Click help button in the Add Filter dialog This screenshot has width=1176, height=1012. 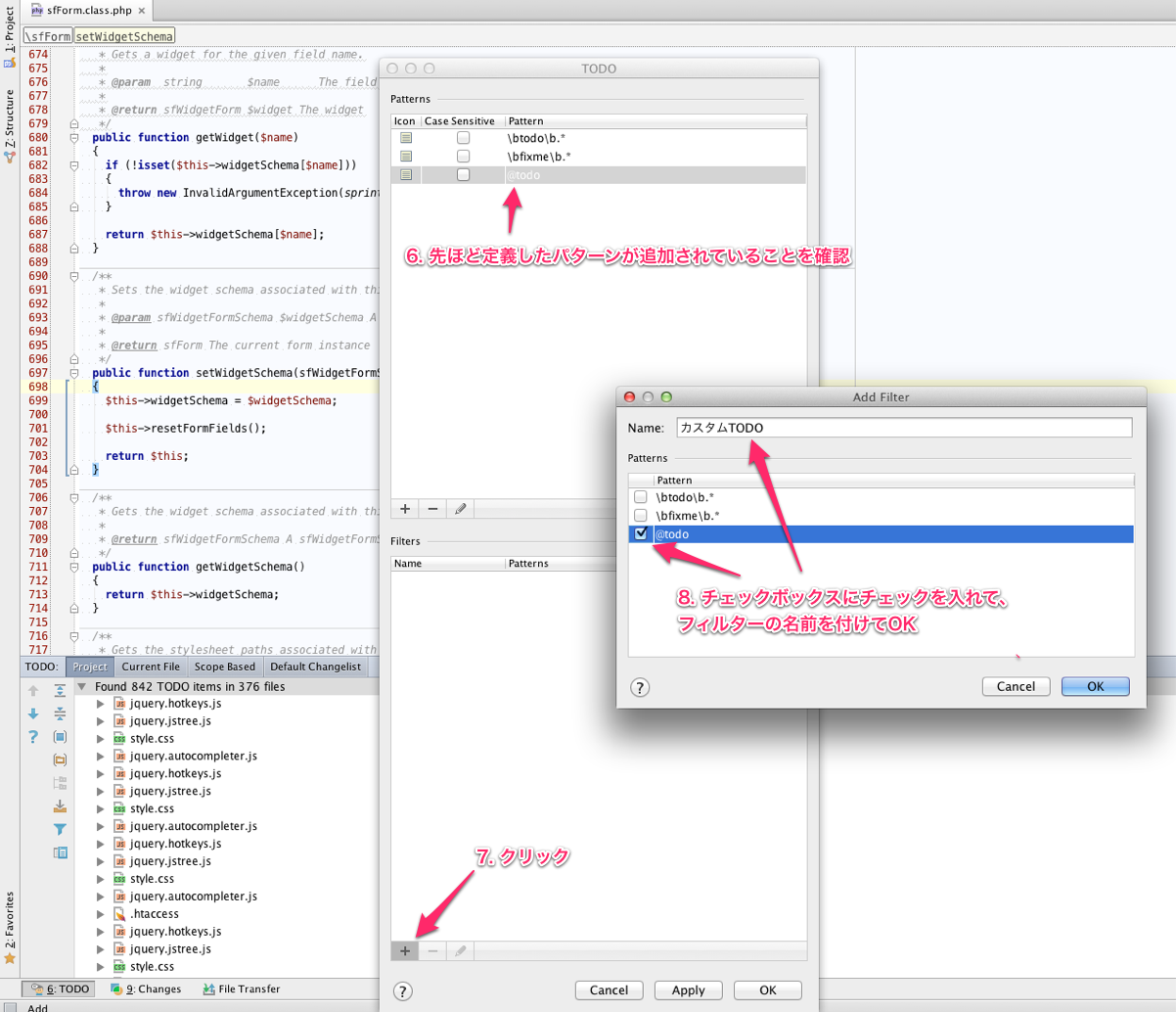[x=640, y=687]
